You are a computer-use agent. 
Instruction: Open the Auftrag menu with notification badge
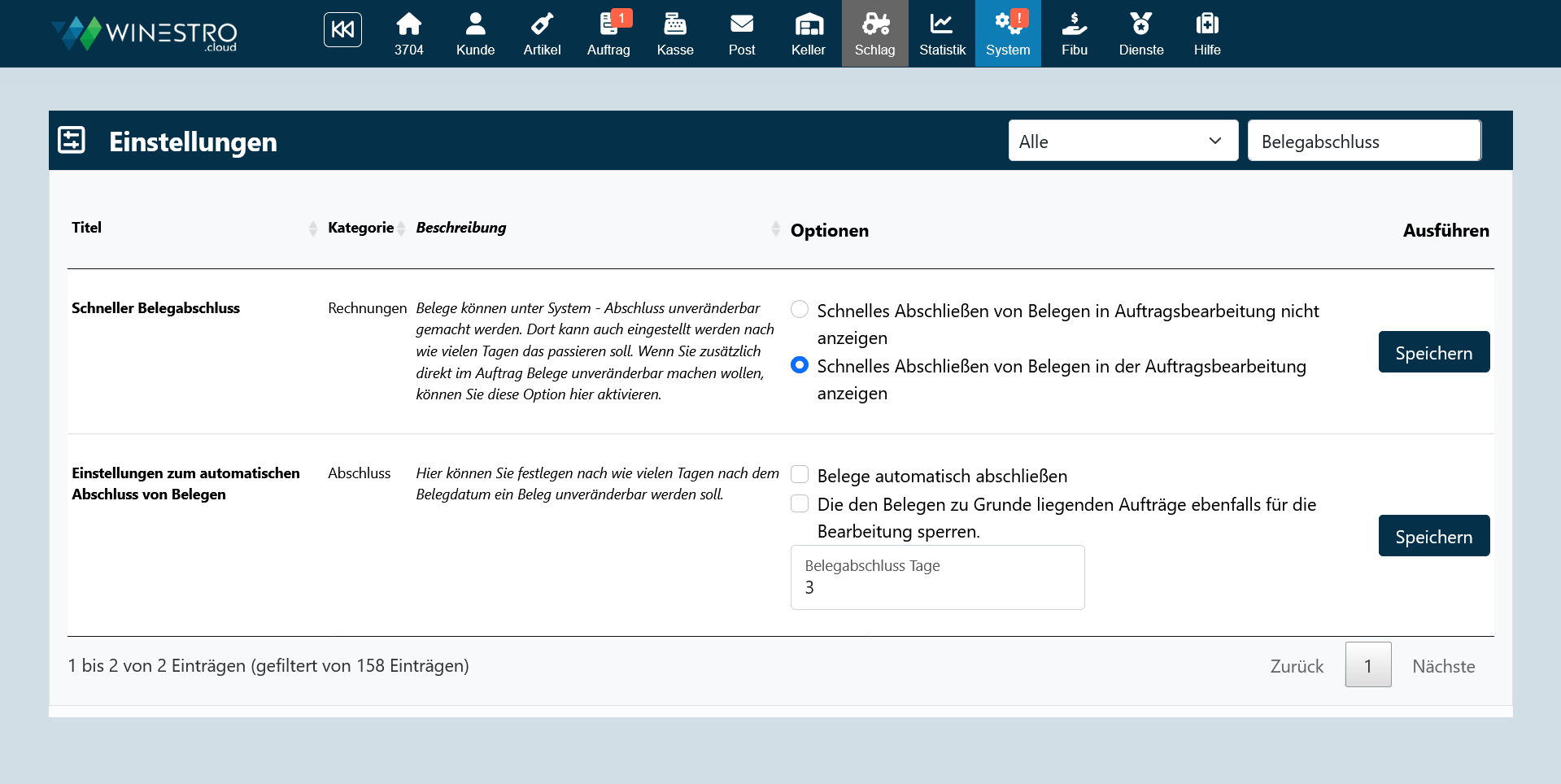608,33
